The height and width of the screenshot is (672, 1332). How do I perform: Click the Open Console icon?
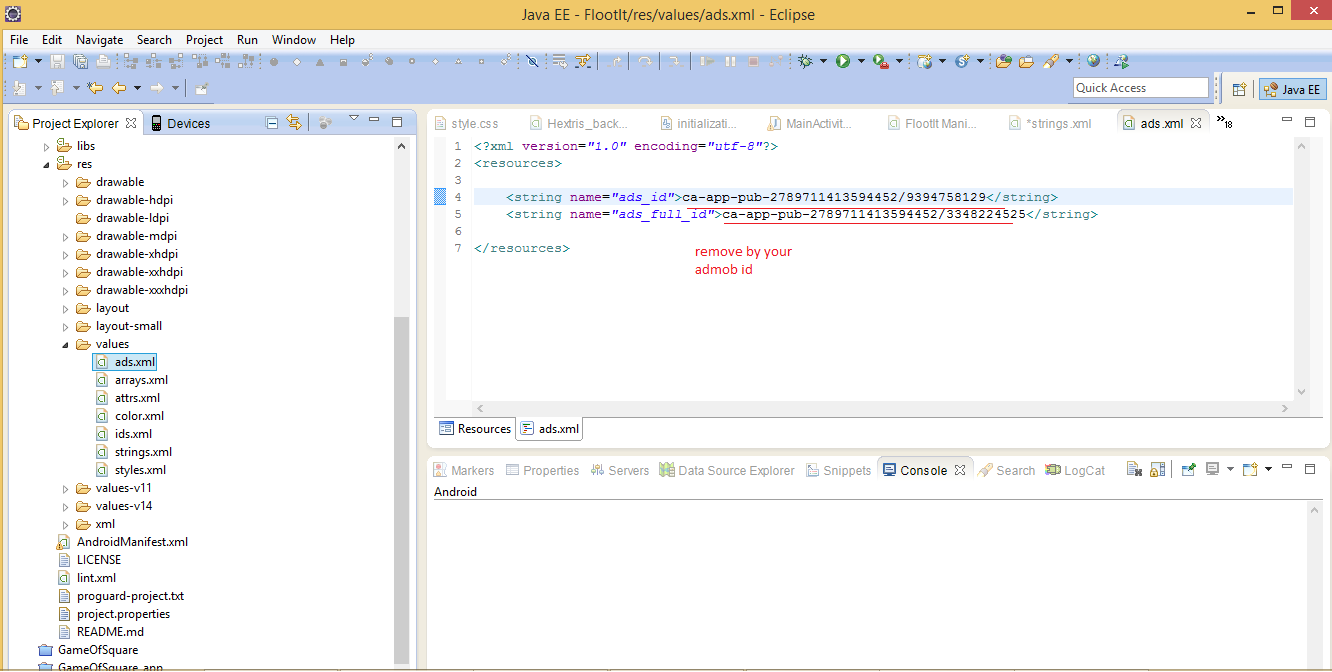coord(1250,469)
